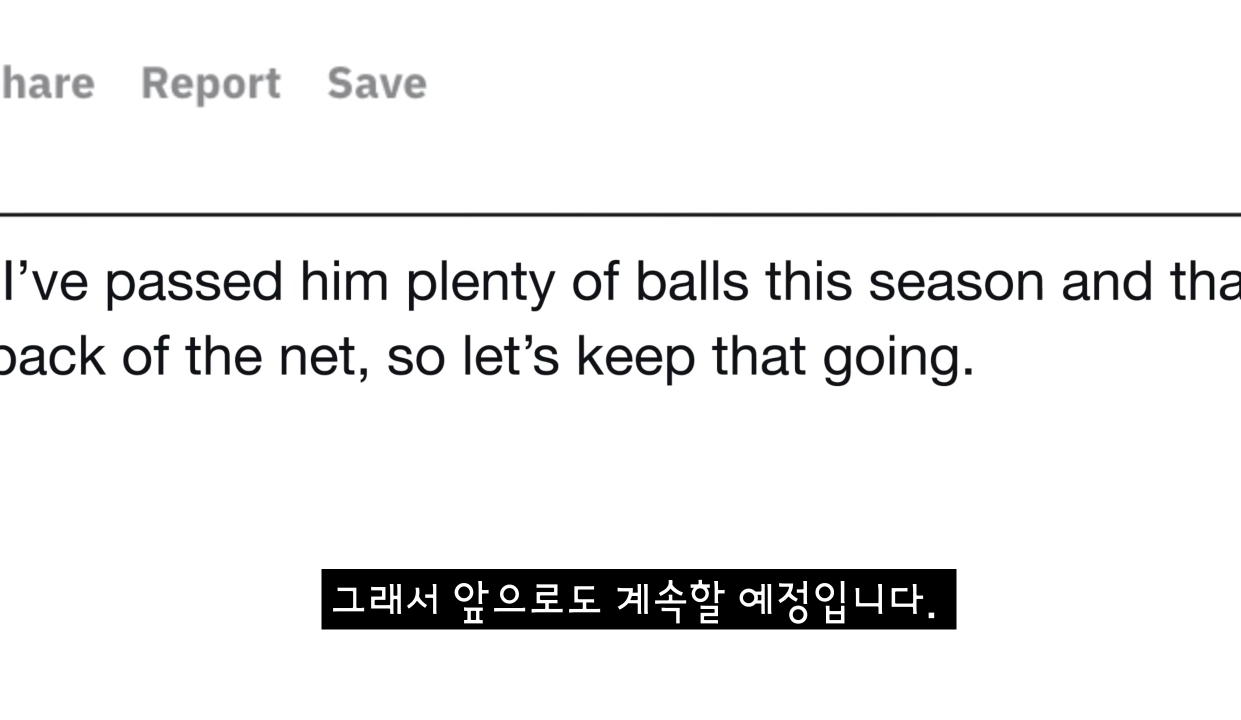Click the Korean subtitle caption box
The width and height of the screenshot is (1241, 720).
click(638, 599)
